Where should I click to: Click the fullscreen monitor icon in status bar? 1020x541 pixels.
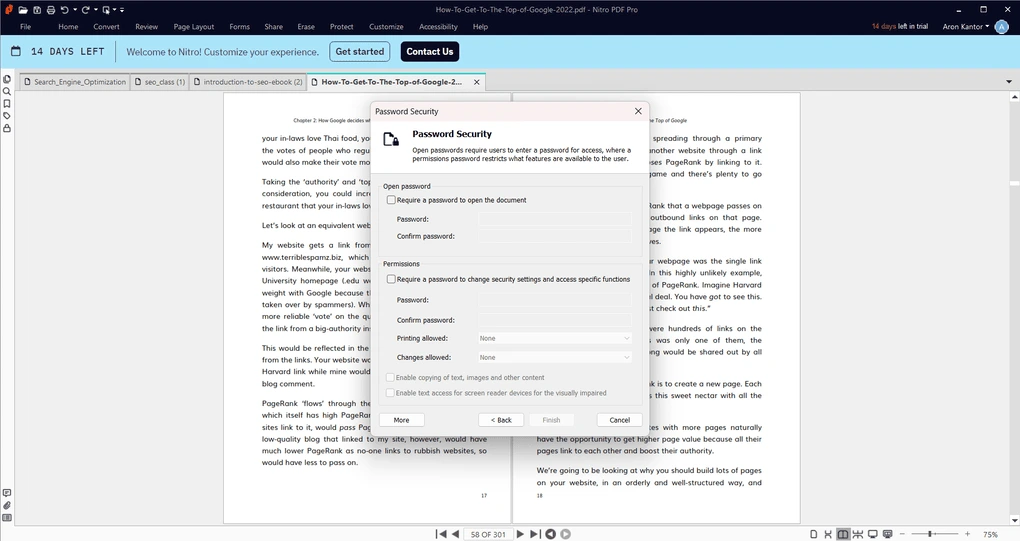coord(873,534)
